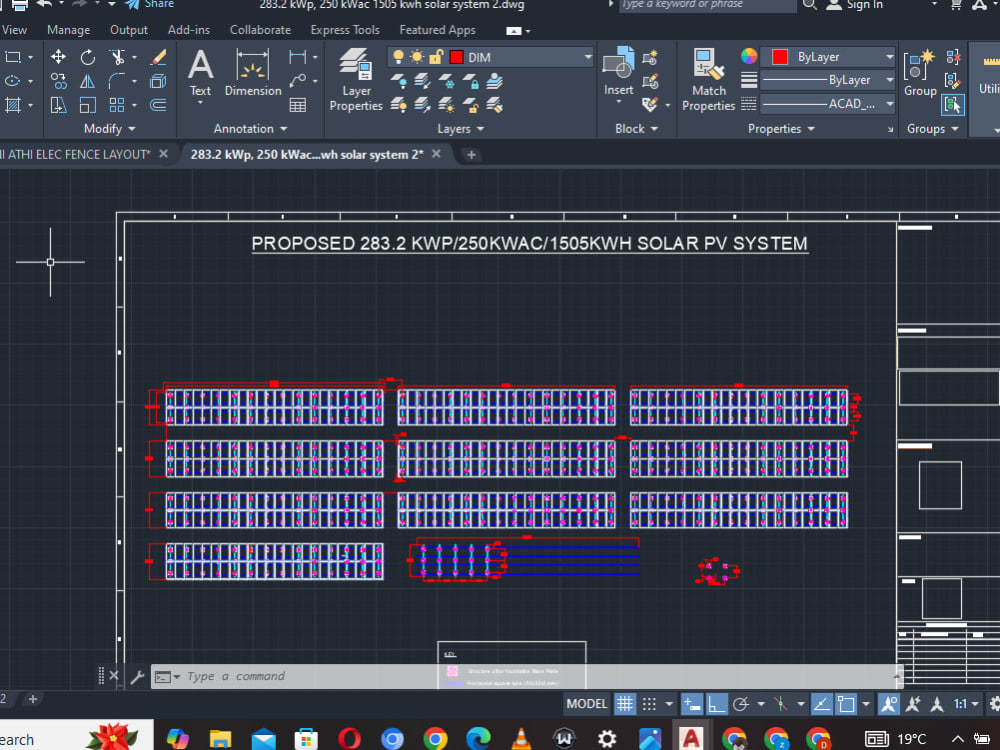The image size is (1000, 750).
Task: Open ByLayer object color dropdown
Action: (889, 57)
